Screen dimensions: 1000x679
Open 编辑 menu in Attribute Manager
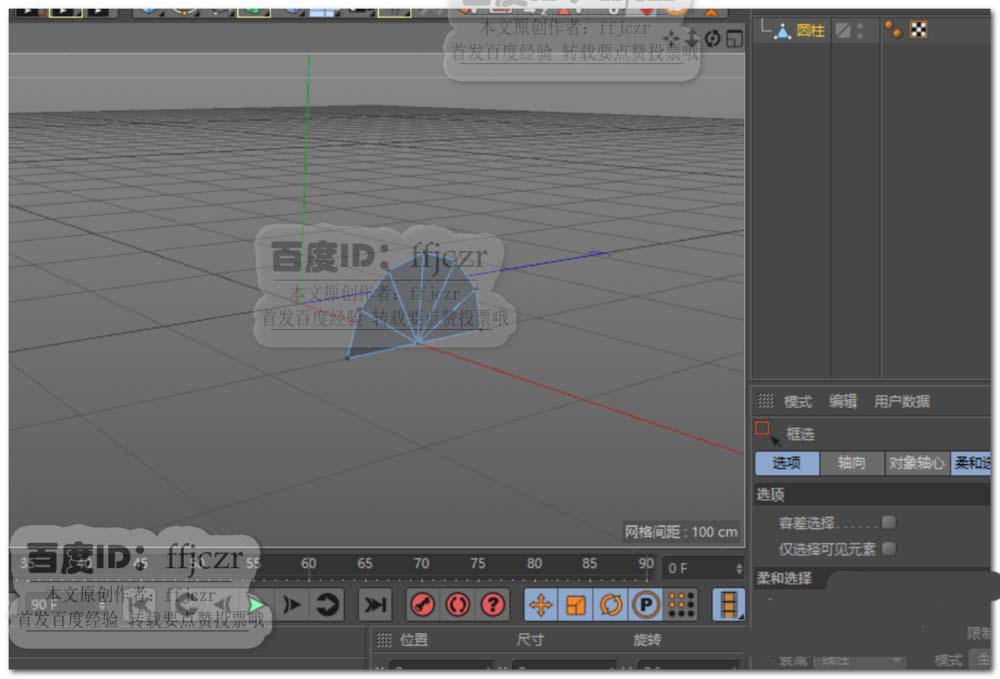pyautogui.click(x=842, y=401)
